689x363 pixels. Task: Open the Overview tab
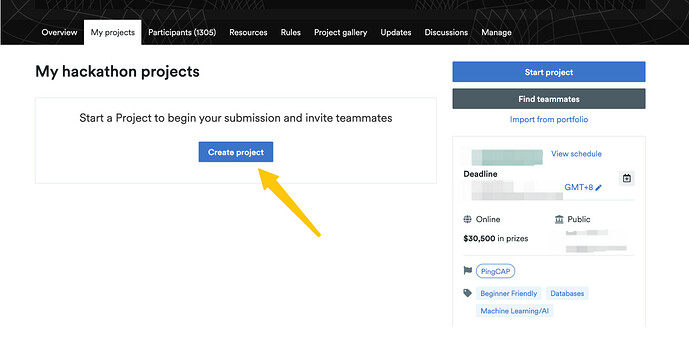59,32
